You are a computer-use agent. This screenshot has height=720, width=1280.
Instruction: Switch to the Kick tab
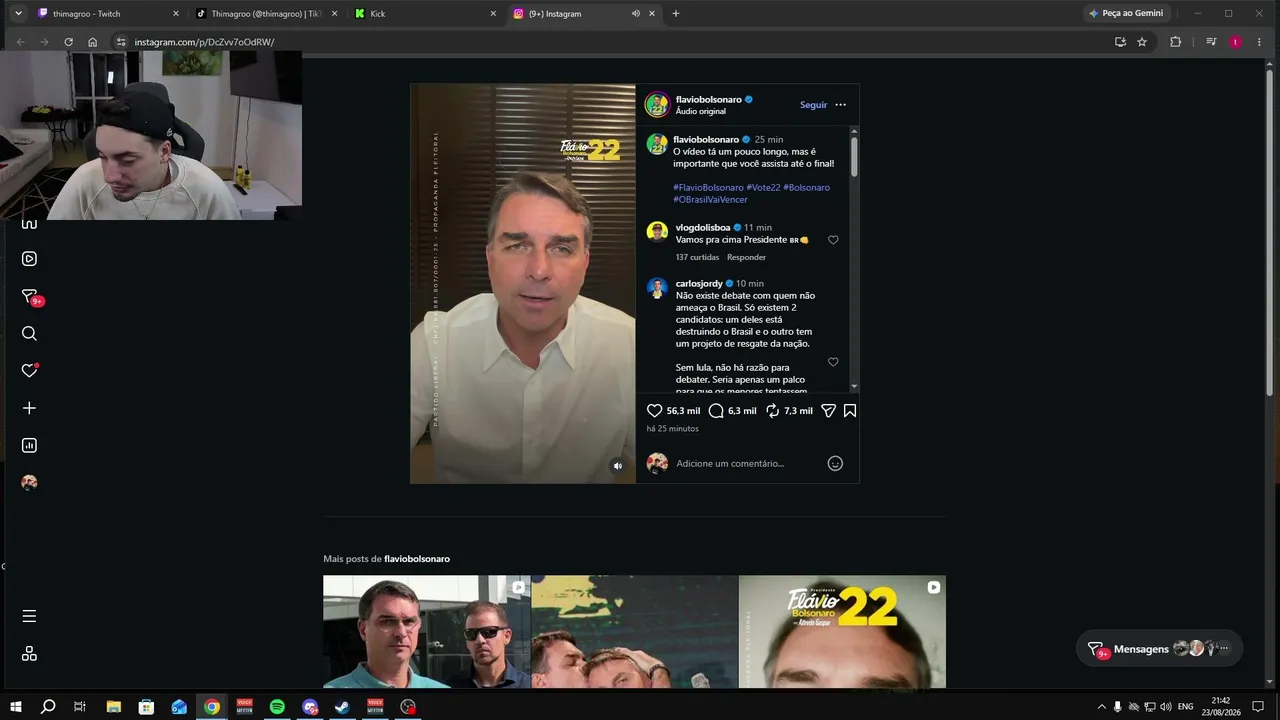click(x=426, y=14)
